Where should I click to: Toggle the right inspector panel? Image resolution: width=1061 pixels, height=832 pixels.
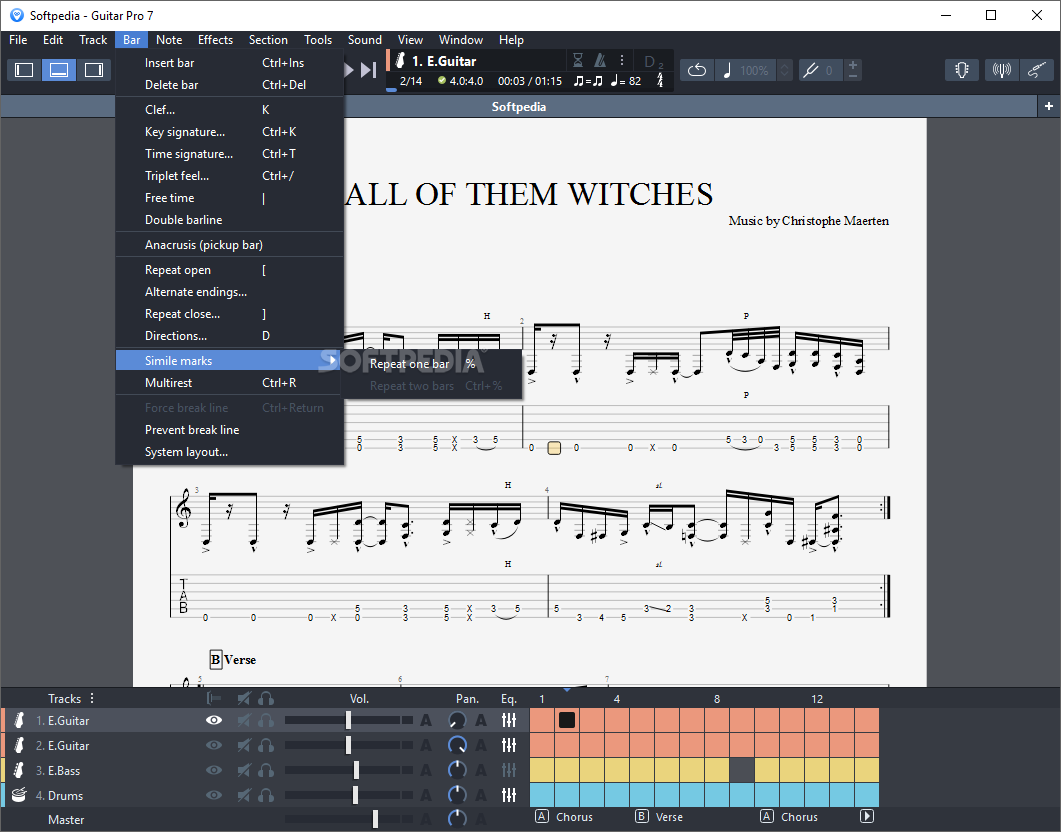[x=93, y=70]
